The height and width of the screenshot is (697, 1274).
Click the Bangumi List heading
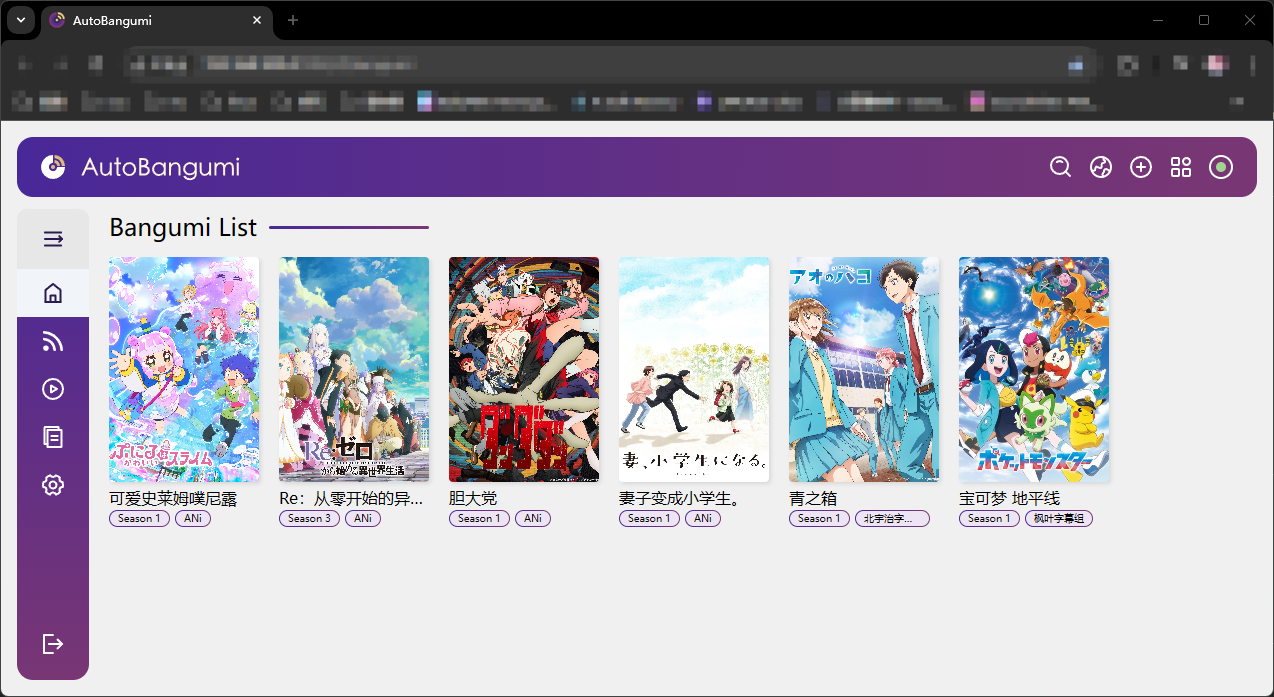click(183, 228)
